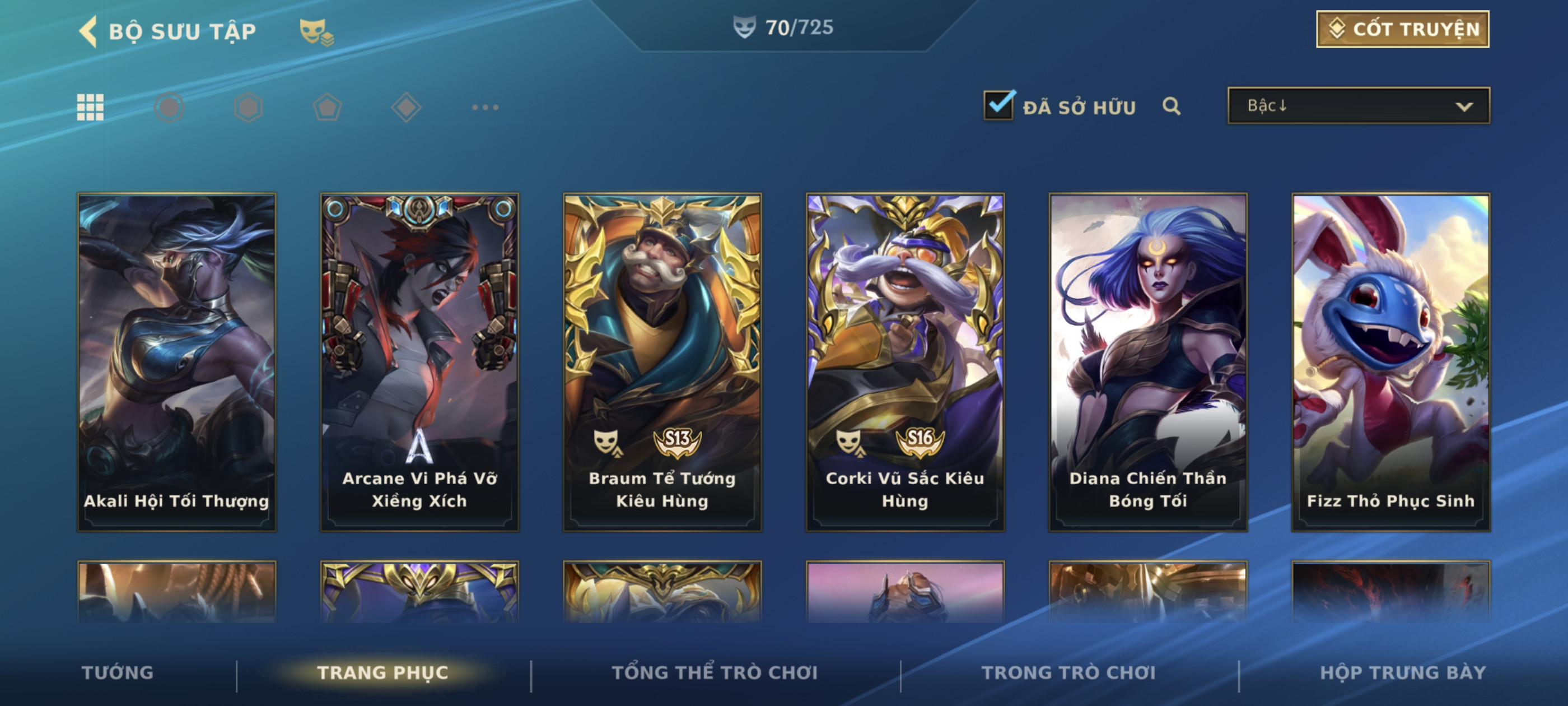The height and width of the screenshot is (706, 1568).
Task: Select the Braum Tể Tướng Kiêu Hùng card
Action: (x=662, y=363)
